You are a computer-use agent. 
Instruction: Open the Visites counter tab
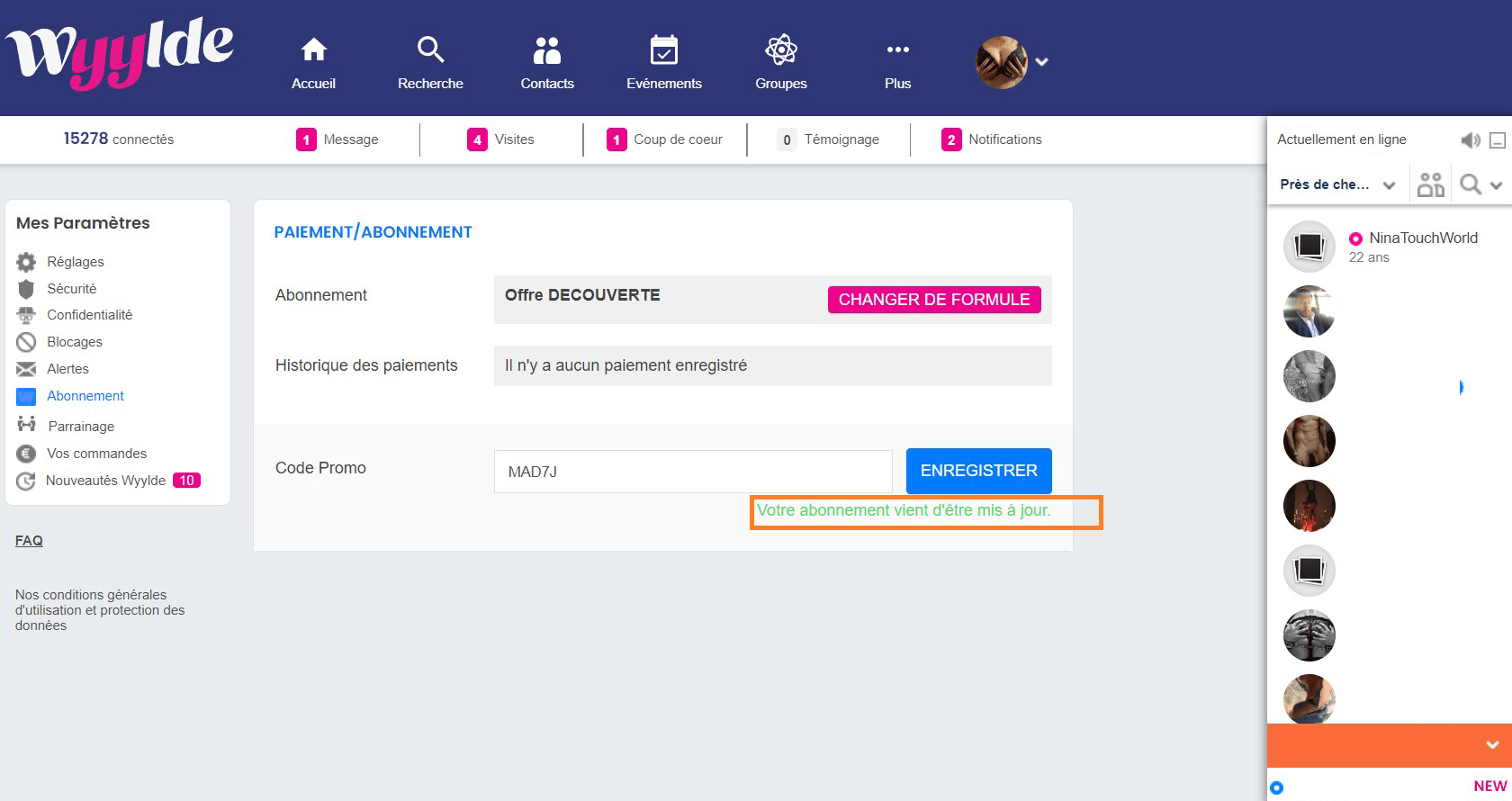click(500, 139)
